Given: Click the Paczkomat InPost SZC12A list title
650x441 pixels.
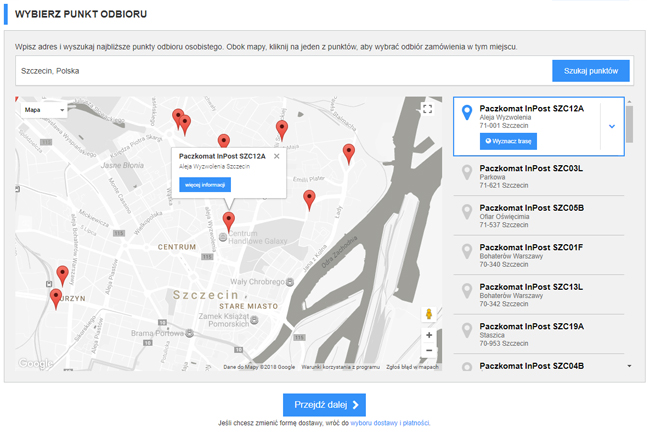Looking at the screenshot, I should [531, 109].
